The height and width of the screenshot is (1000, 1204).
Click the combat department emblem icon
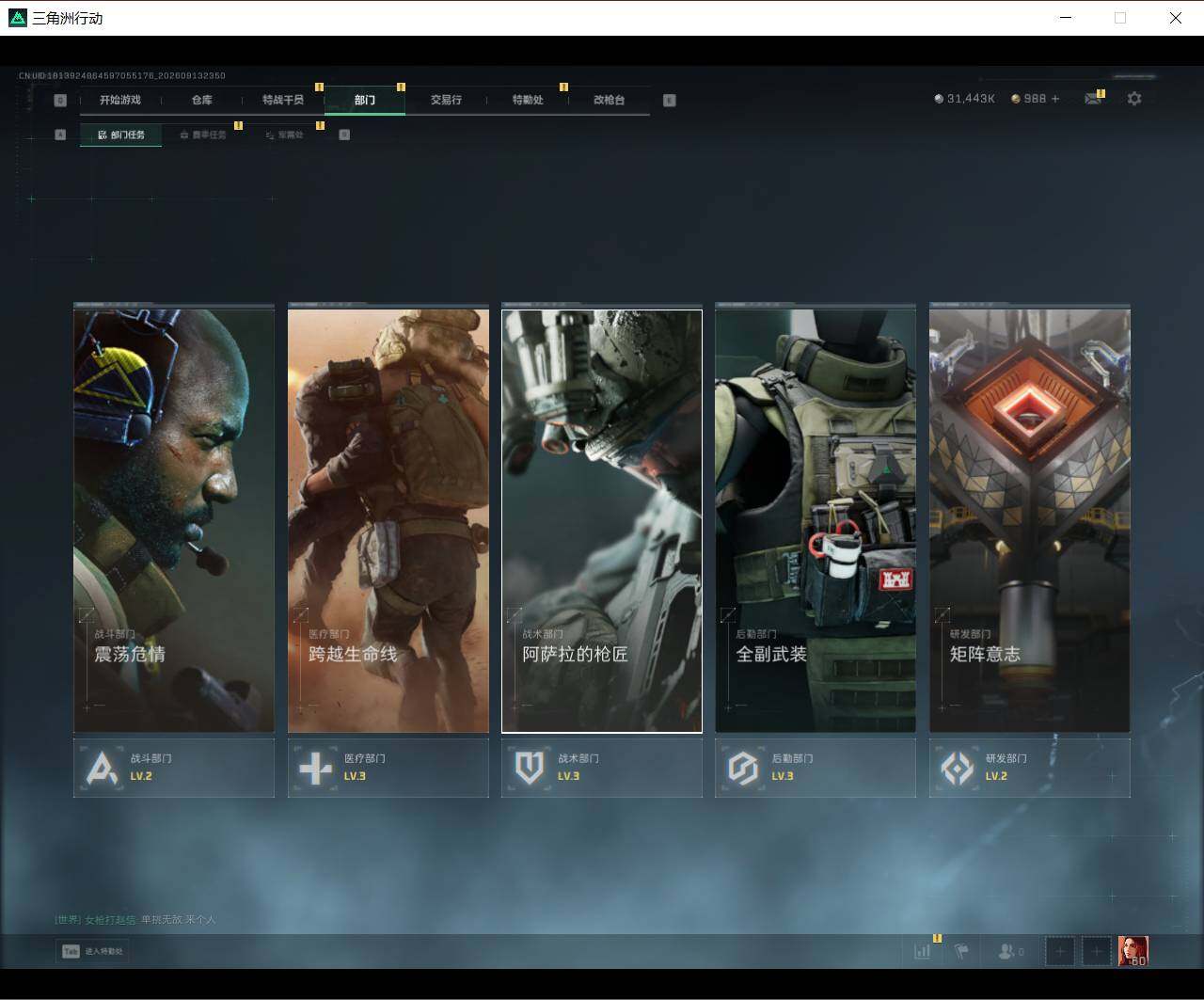point(103,769)
